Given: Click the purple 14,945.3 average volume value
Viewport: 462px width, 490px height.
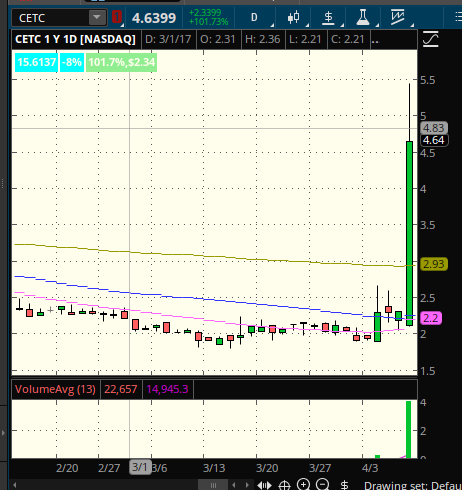Looking at the screenshot, I should pyautogui.click(x=167, y=389).
